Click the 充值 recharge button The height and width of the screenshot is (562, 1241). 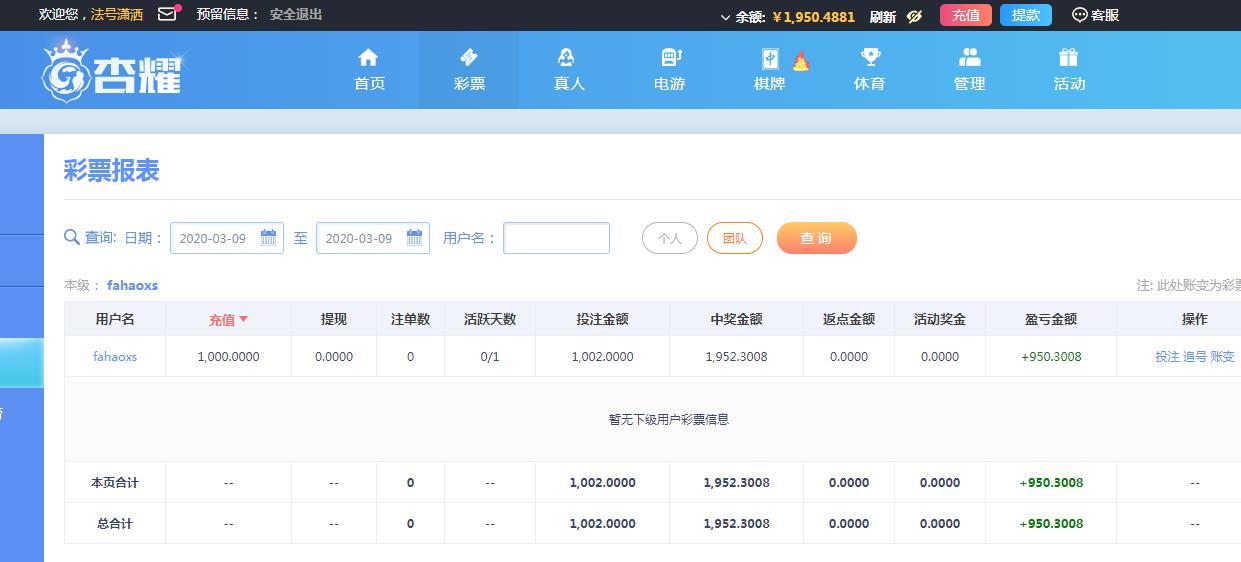click(x=966, y=15)
